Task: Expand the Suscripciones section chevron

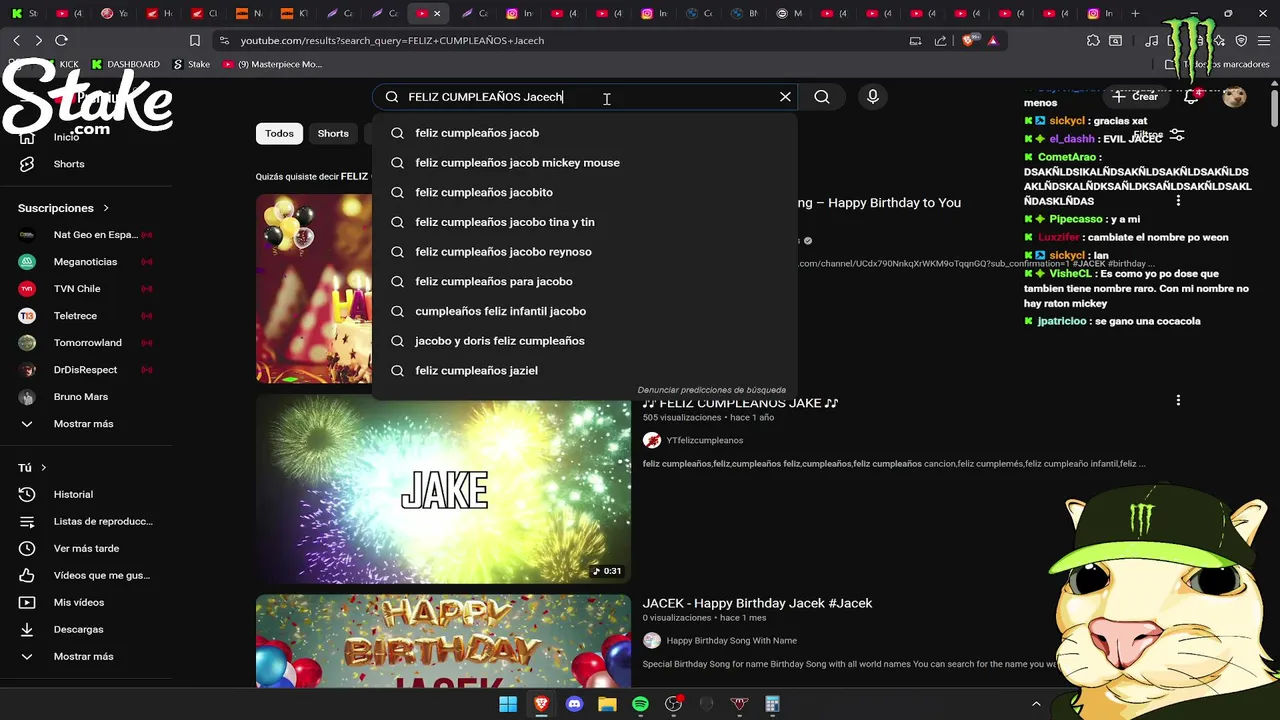Action: coord(104,208)
